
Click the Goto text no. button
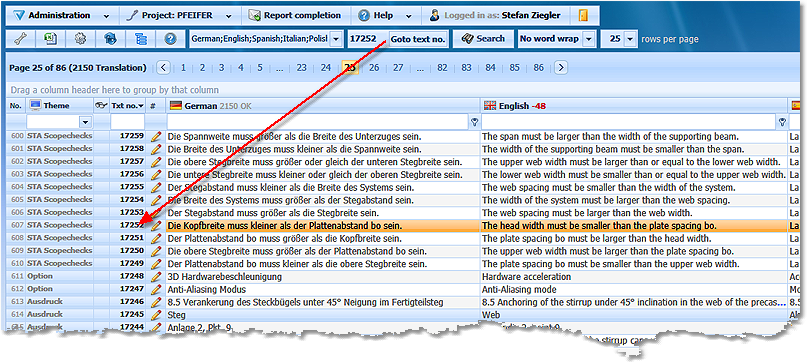pyautogui.click(x=418, y=39)
